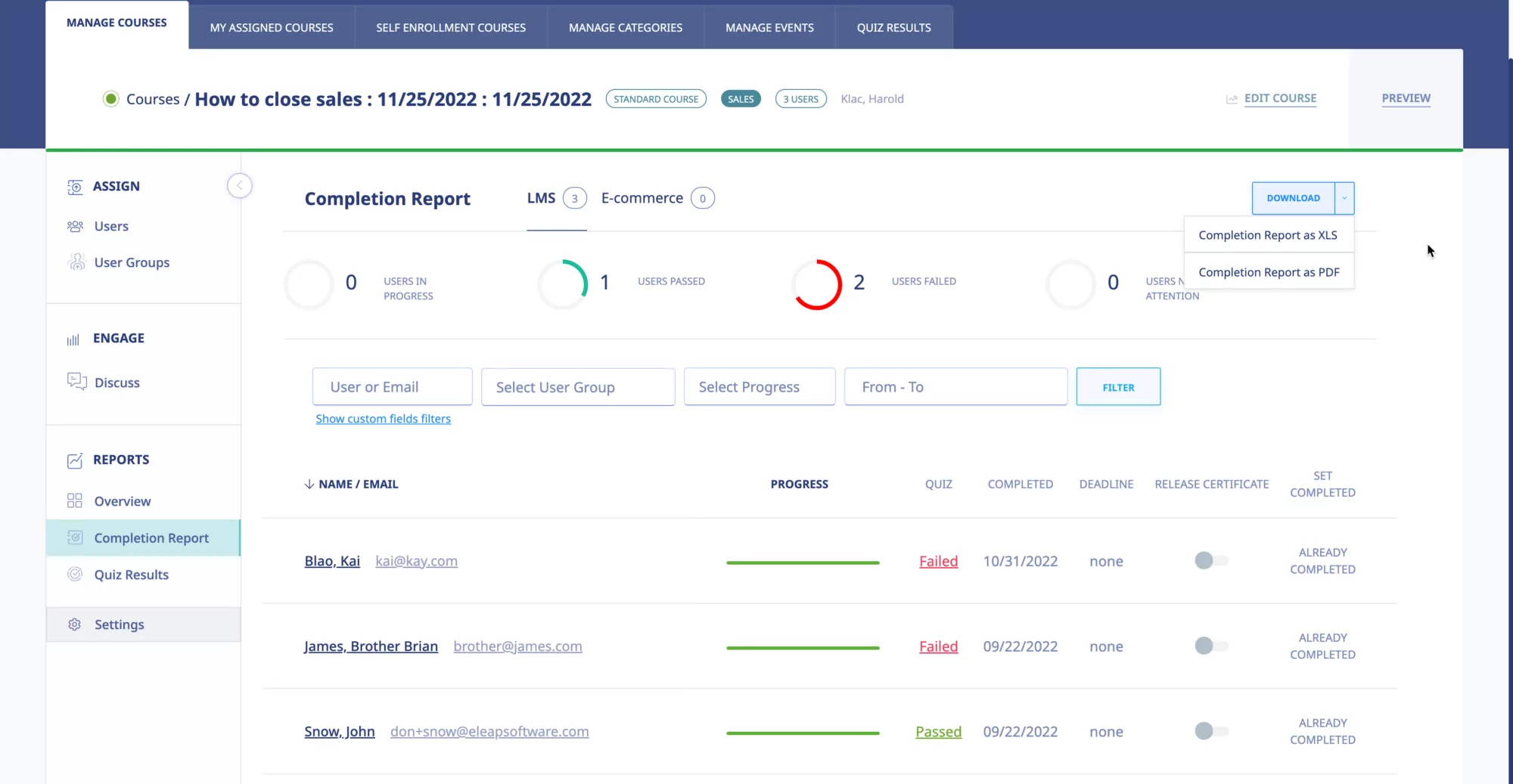Open the Select Progress dropdown
1513x784 pixels.
(x=760, y=387)
